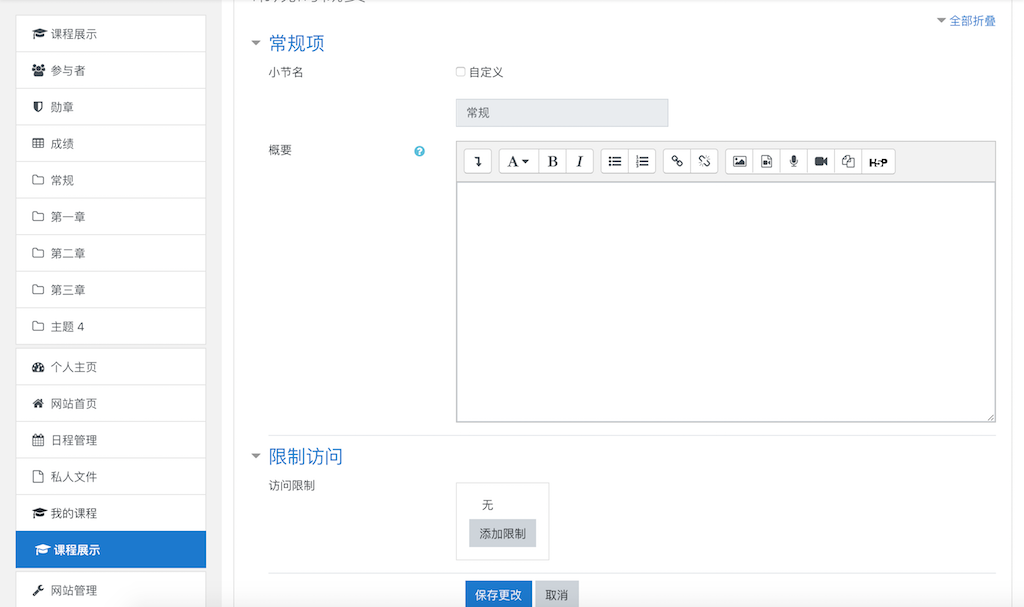Image resolution: width=1024 pixels, height=607 pixels.
Task: Click the 概要 label text
Action: [x=280, y=150]
